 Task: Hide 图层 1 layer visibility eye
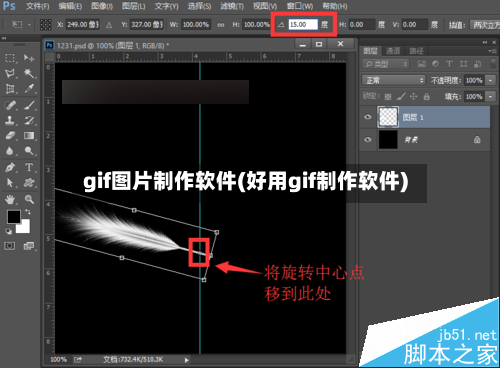pyautogui.click(x=368, y=117)
